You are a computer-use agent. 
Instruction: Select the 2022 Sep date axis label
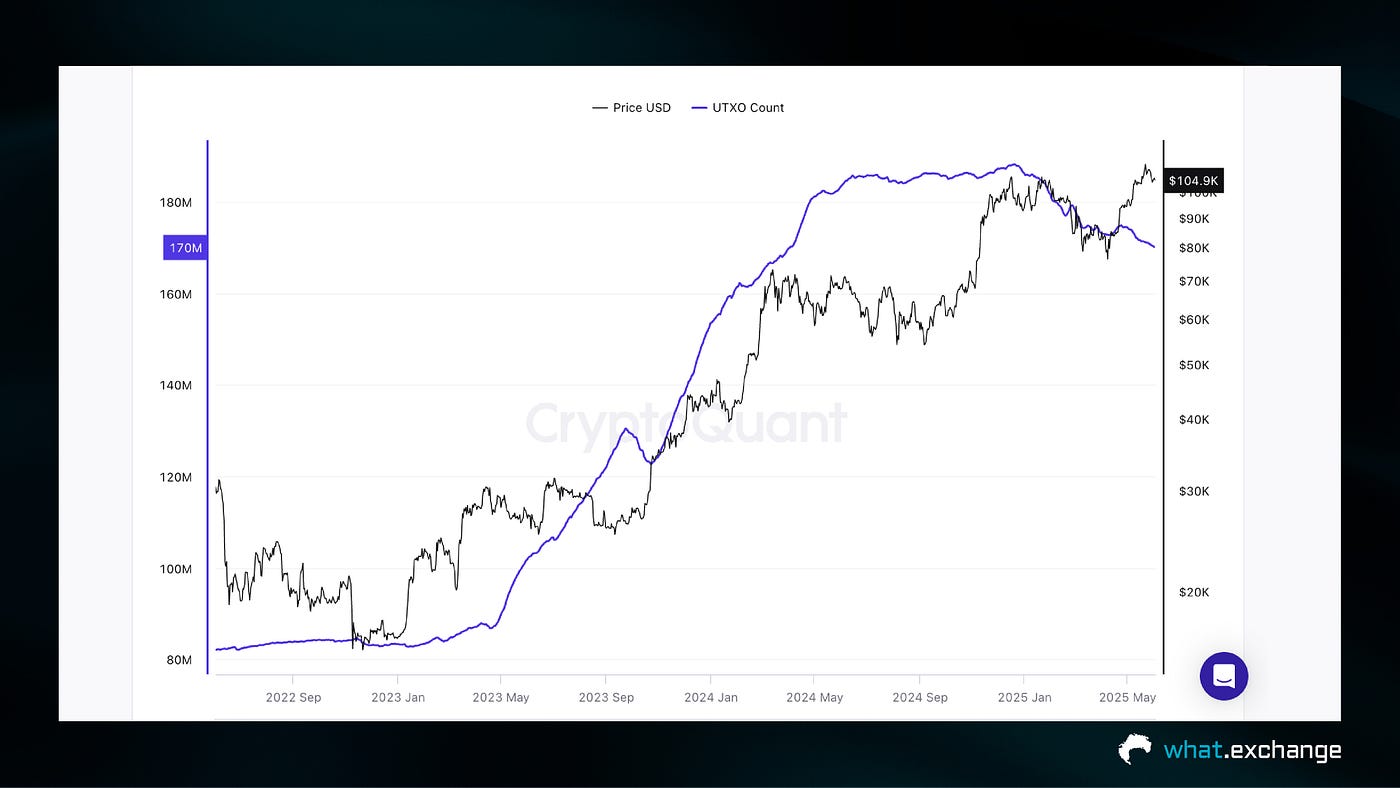point(293,697)
